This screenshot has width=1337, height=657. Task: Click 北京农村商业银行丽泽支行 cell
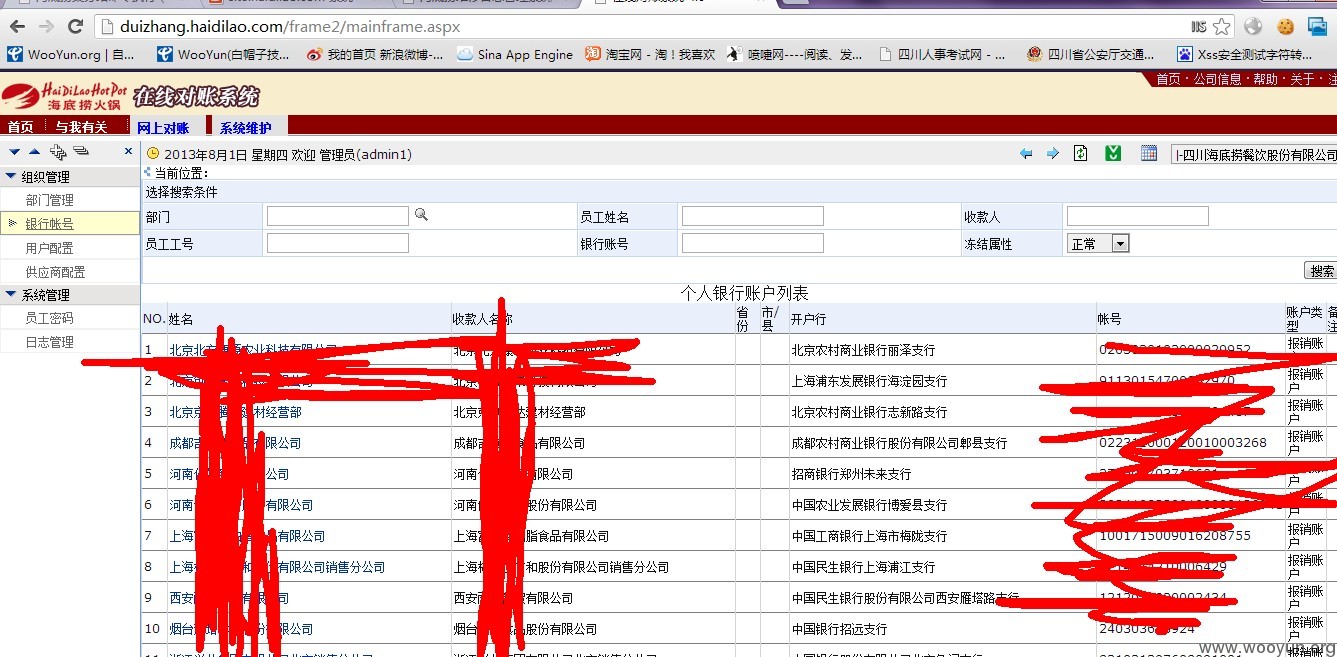click(863, 350)
